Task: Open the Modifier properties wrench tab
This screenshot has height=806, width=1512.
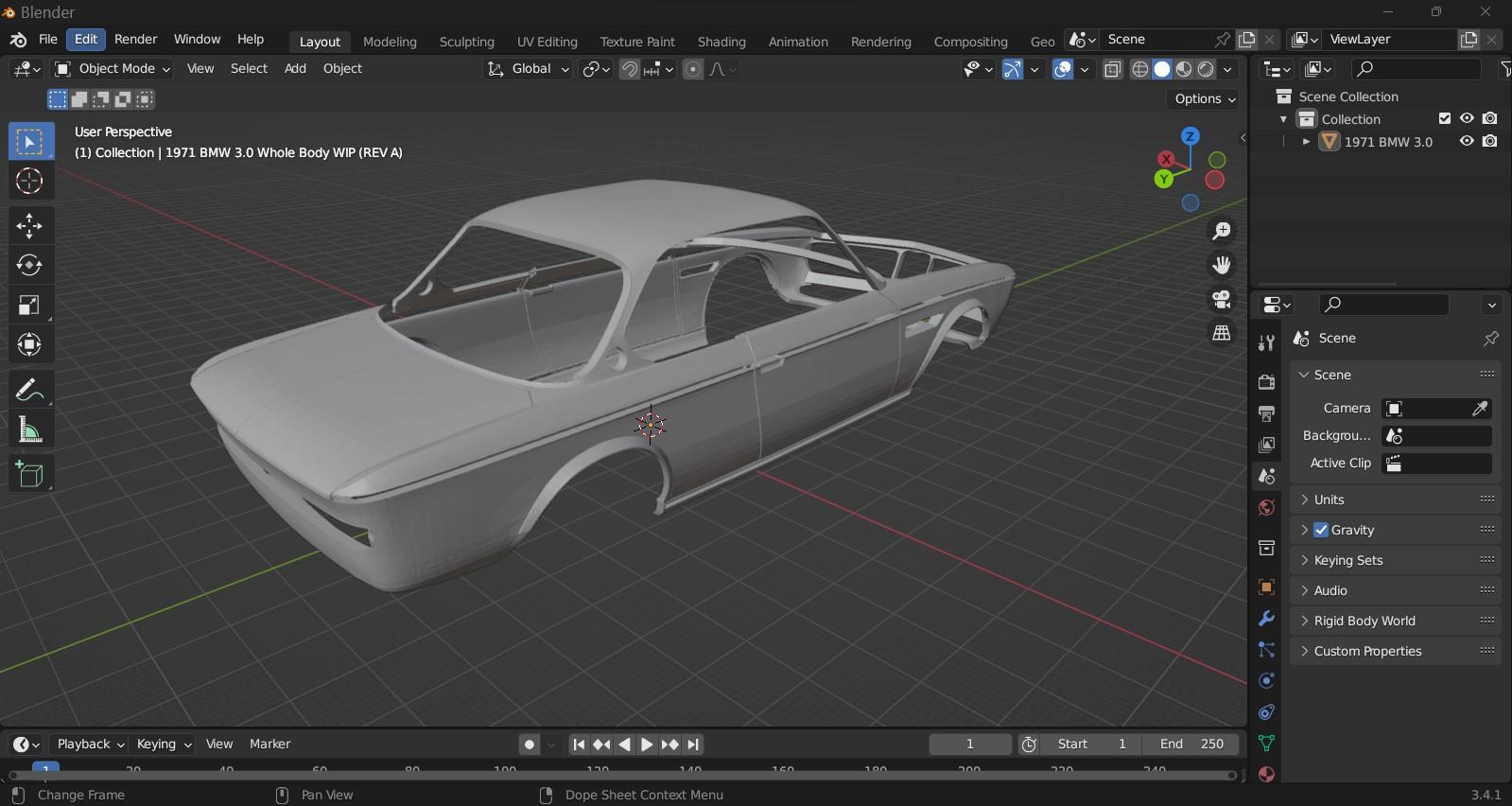Action: [1266, 619]
